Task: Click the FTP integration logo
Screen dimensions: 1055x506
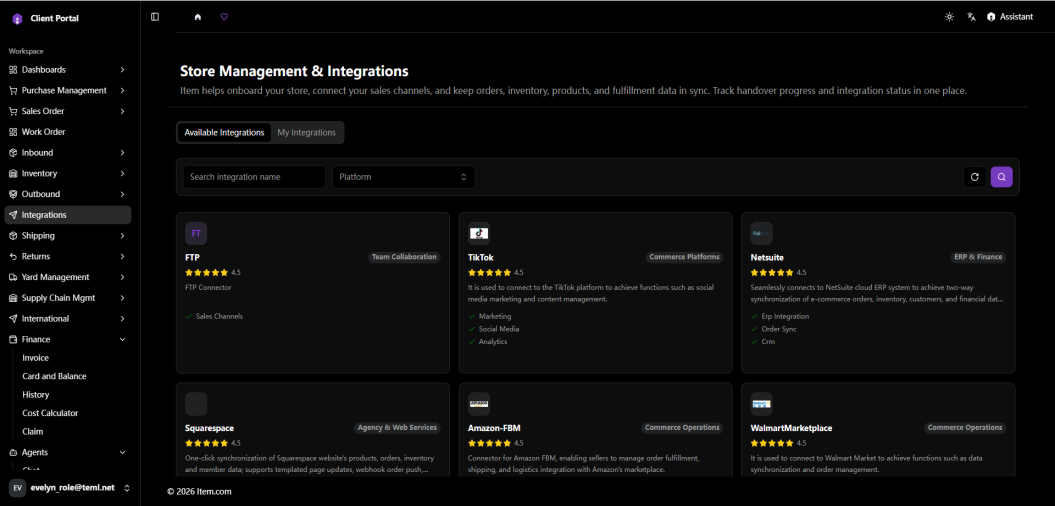Action: (196, 233)
